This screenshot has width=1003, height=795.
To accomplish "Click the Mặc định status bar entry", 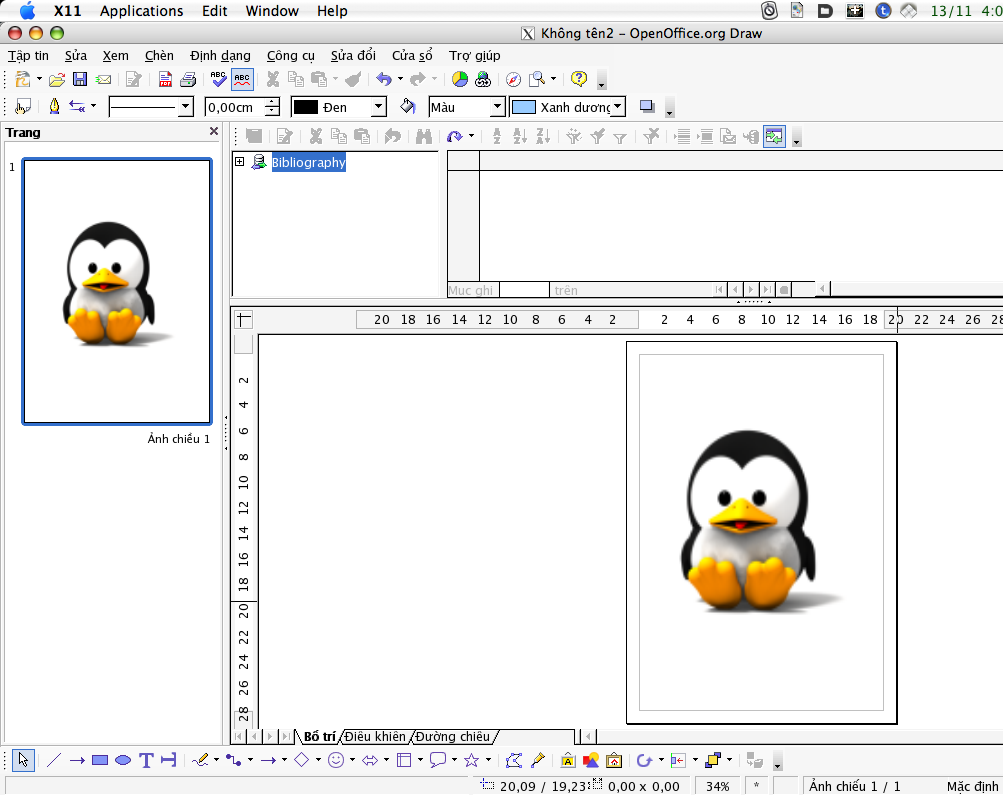I will pyautogui.click(x=972, y=786).
